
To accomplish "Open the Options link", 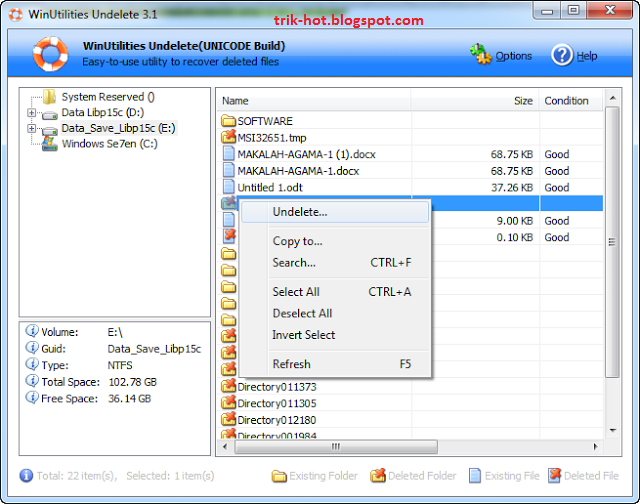I will tap(513, 56).
